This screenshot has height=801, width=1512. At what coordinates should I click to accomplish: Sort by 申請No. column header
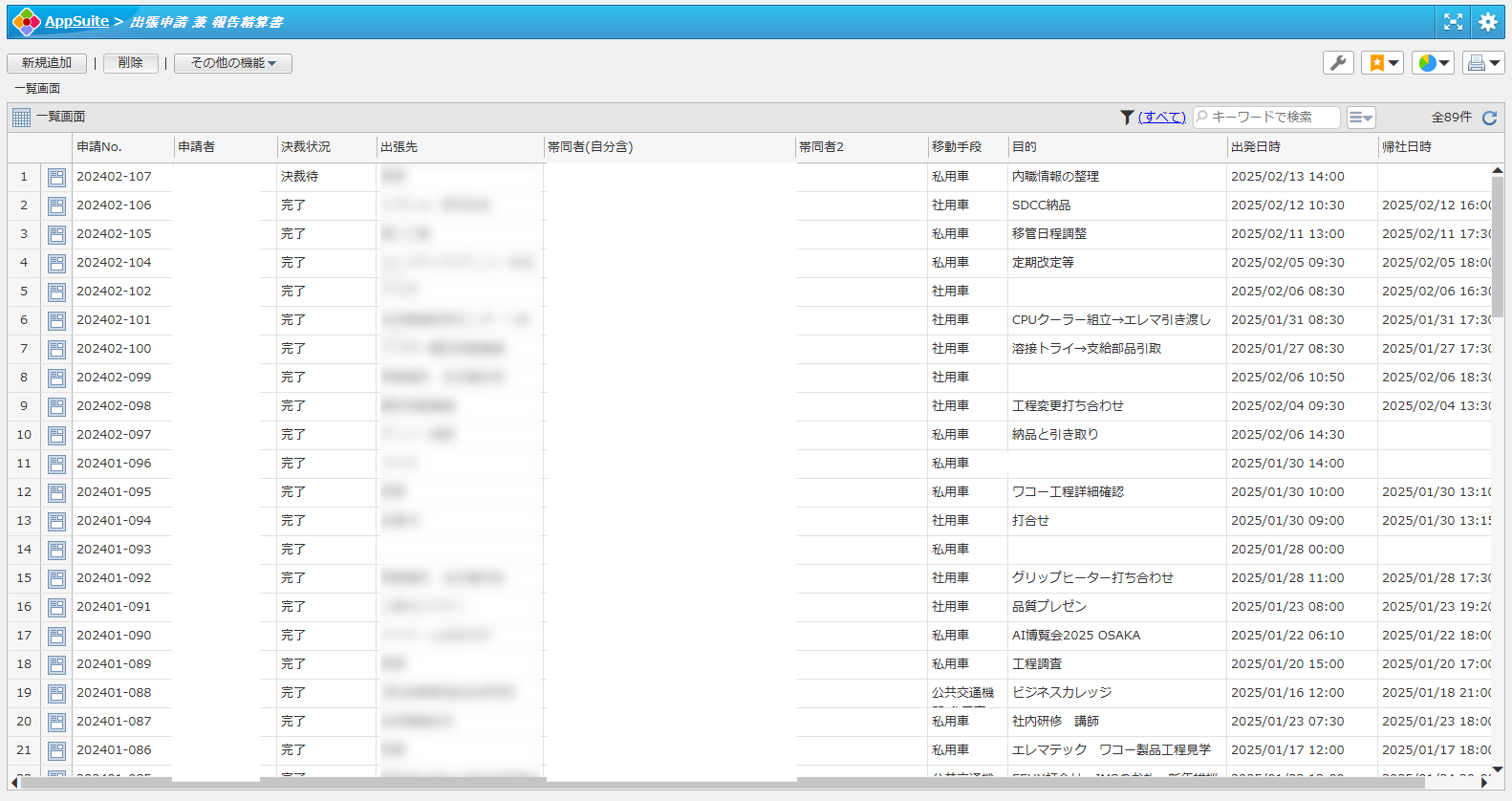coord(99,147)
